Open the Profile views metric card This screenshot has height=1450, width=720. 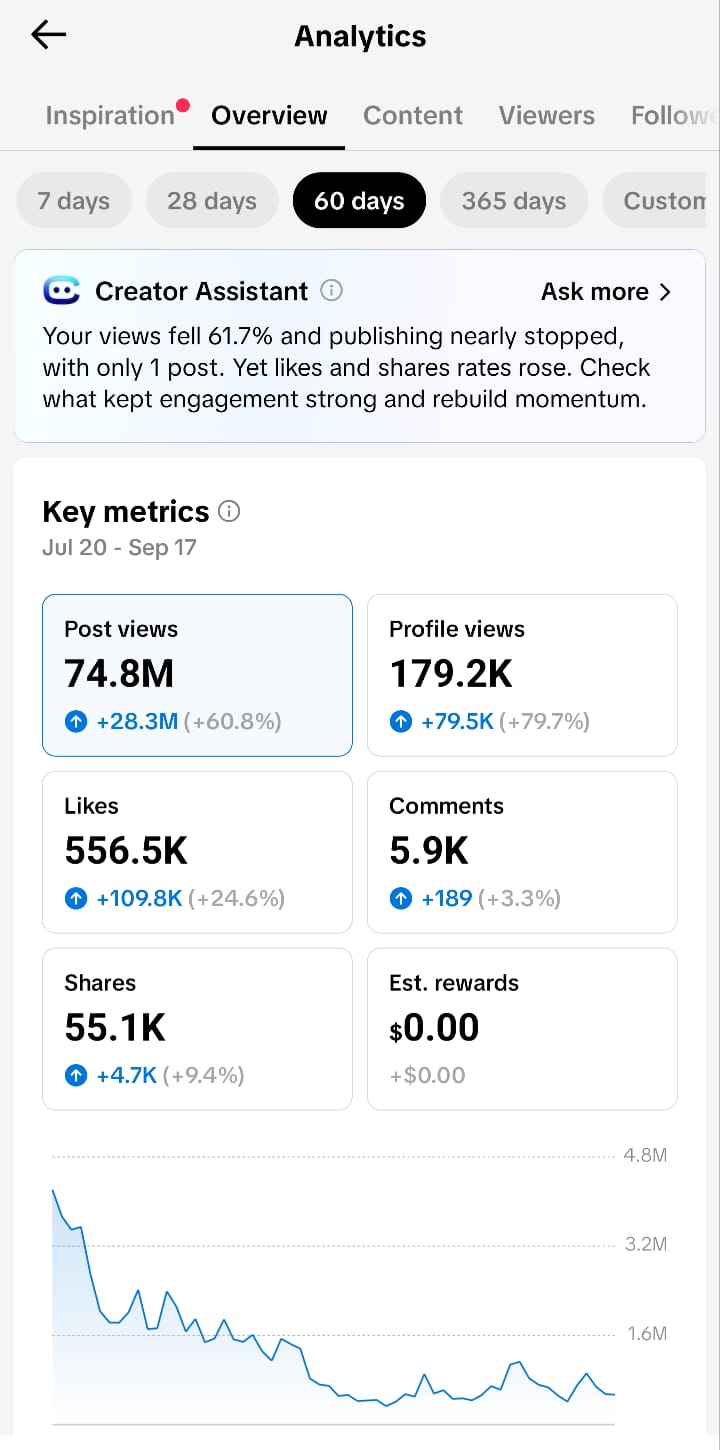tap(522, 675)
